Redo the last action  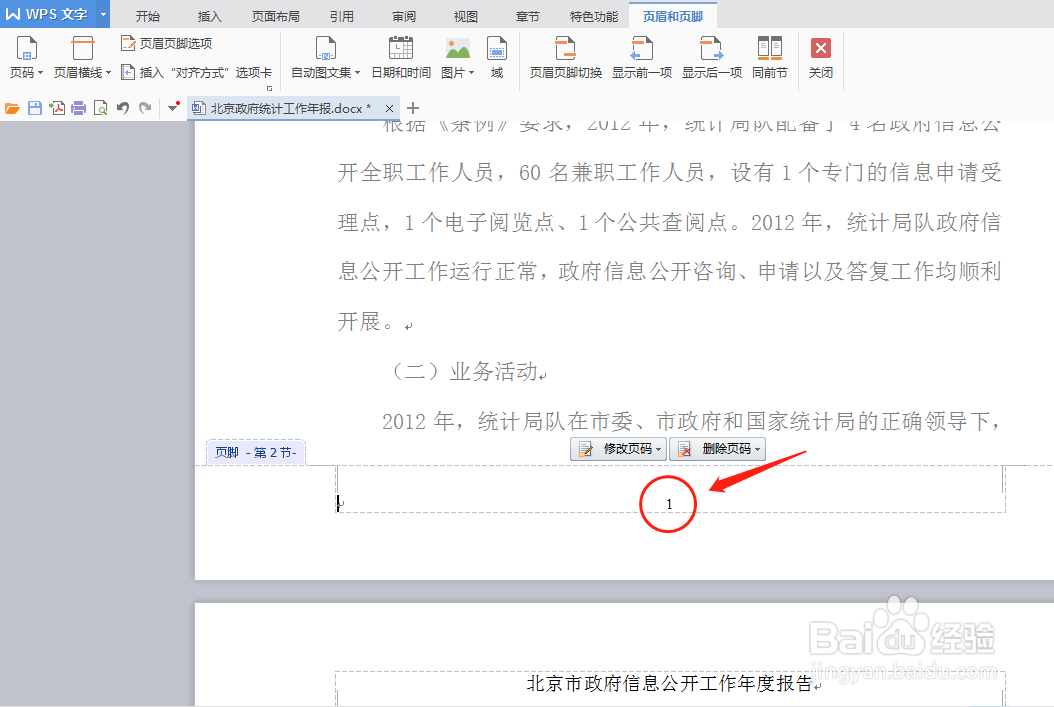tap(145, 108)
